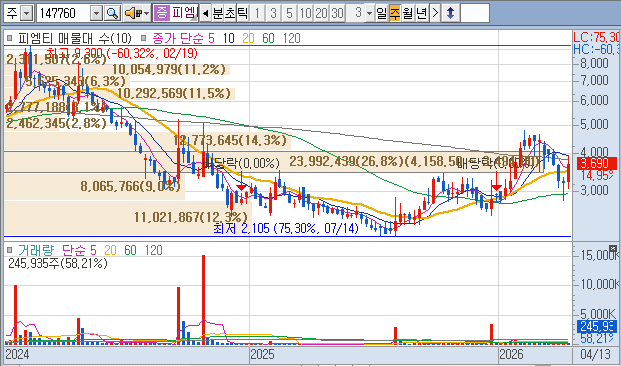Select the 20 interval button
This screenshot has width=621, height=366.
point(321,13)
